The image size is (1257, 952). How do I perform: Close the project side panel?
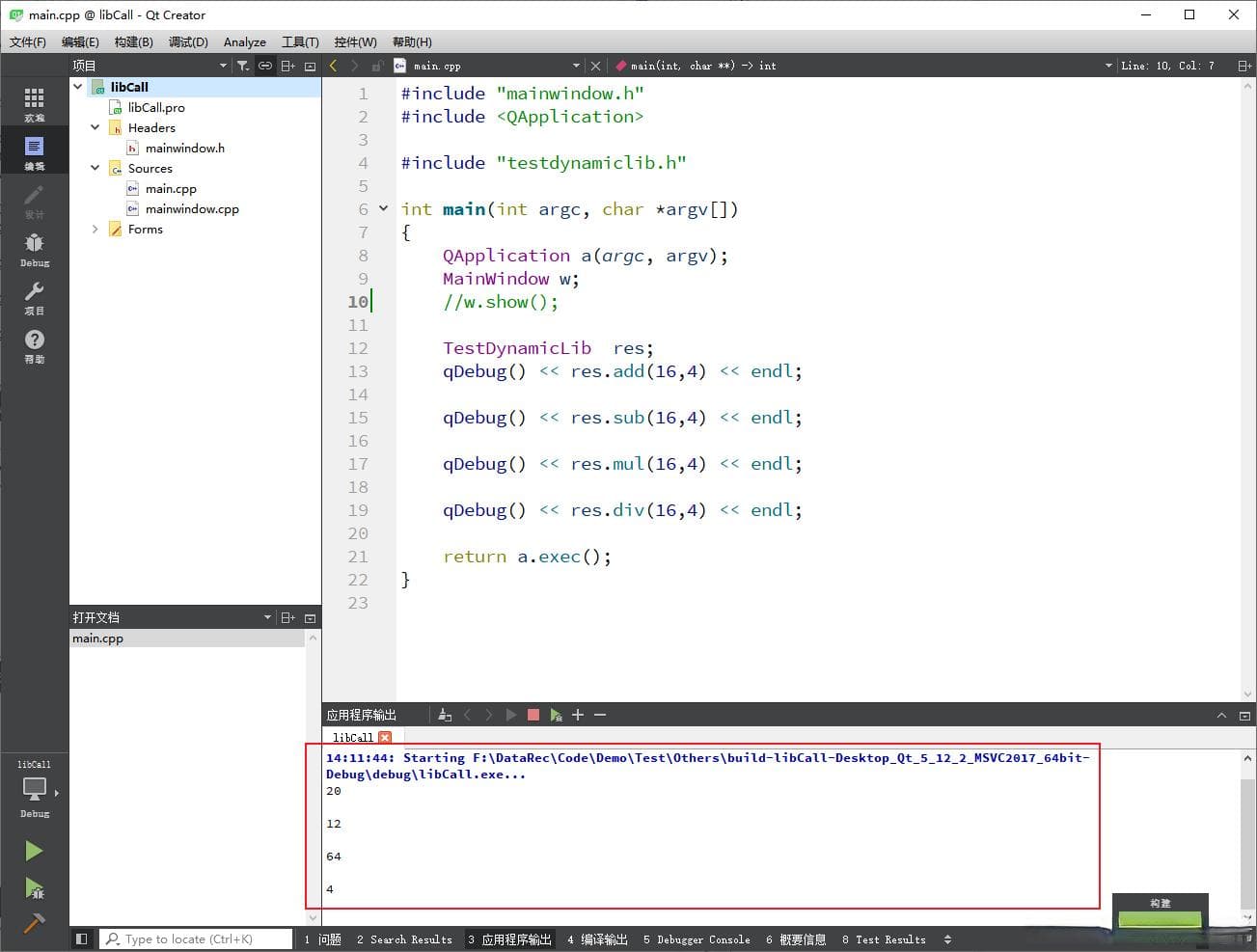[310, 66]
